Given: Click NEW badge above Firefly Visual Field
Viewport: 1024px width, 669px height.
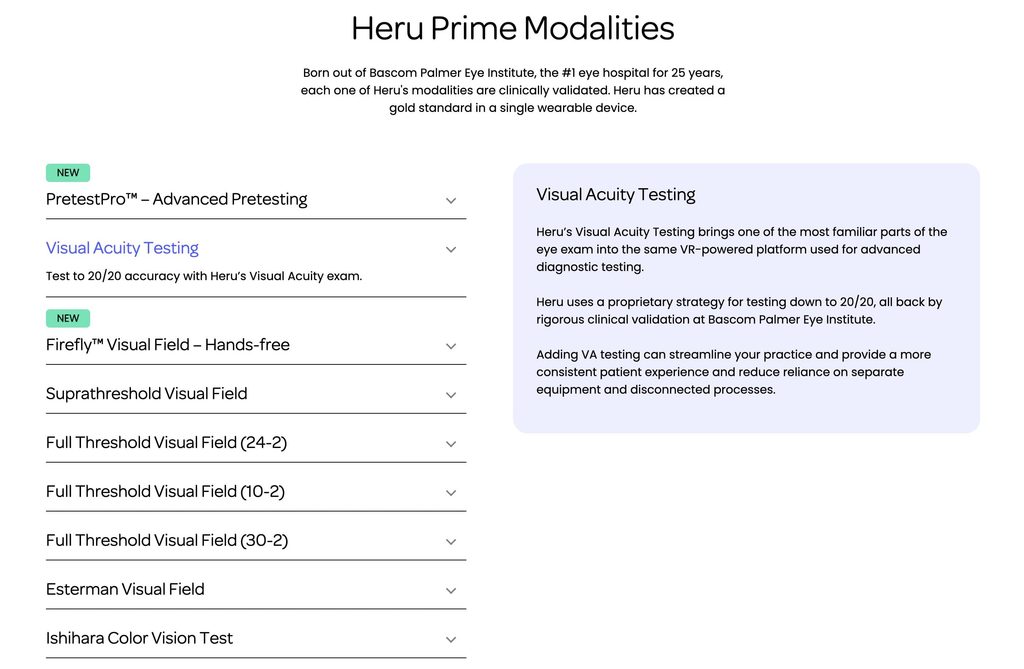Looking at the screenshot, I should 68,318.
